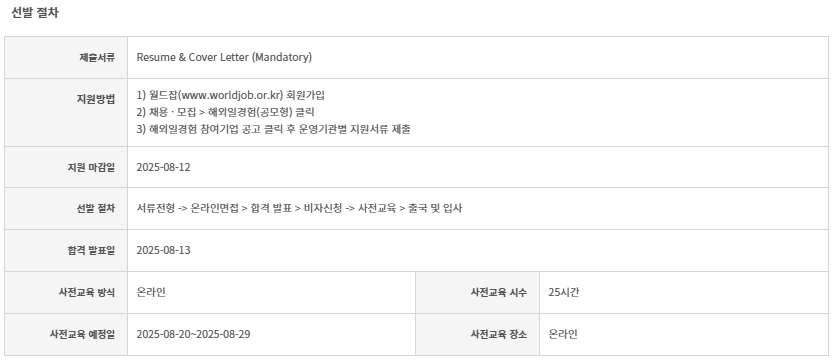Click the 지원 마감일 label cell

pyautogui.click(x=91, y=167)
